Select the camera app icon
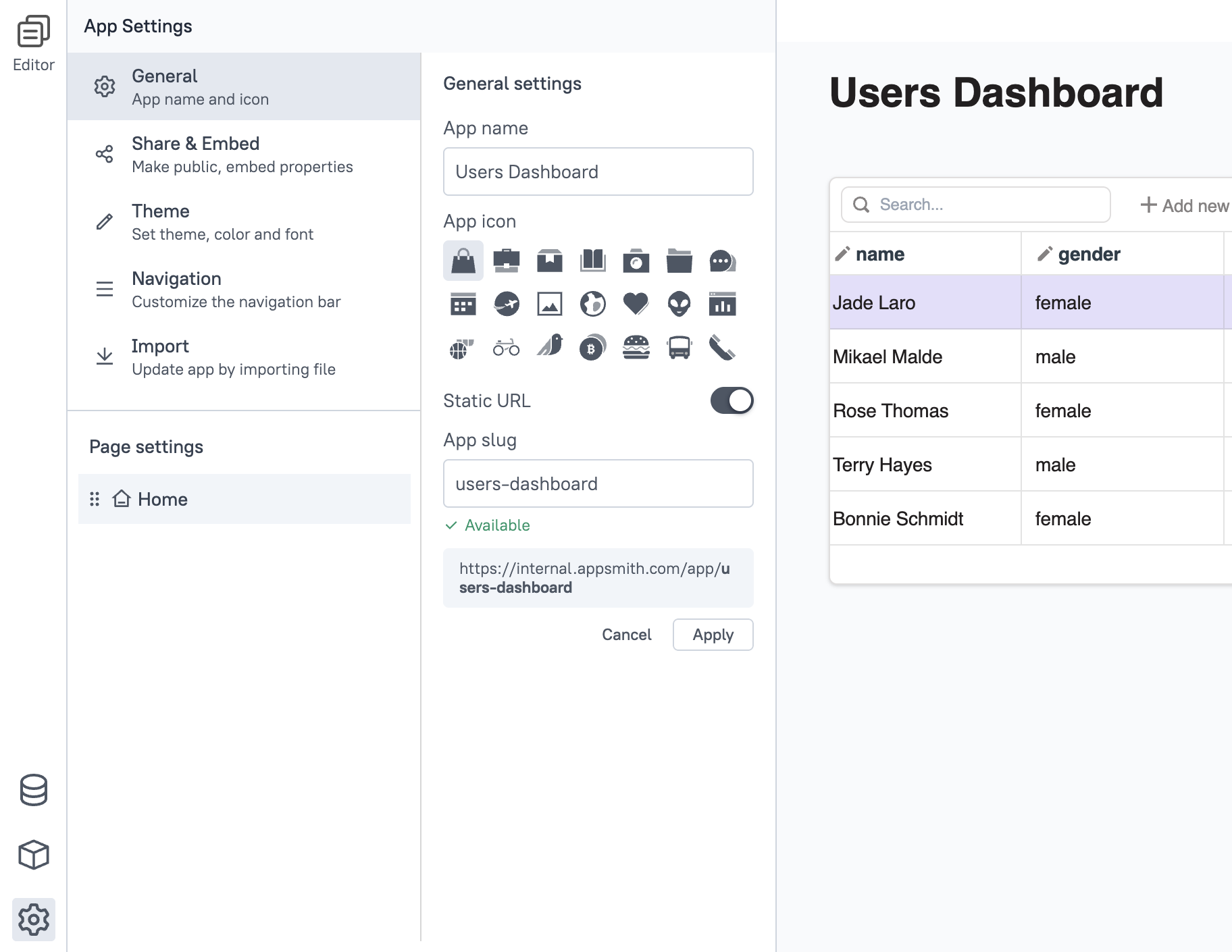Image resolution: width=1232 pixels, height=952 pixels. [x=636, y=261]
